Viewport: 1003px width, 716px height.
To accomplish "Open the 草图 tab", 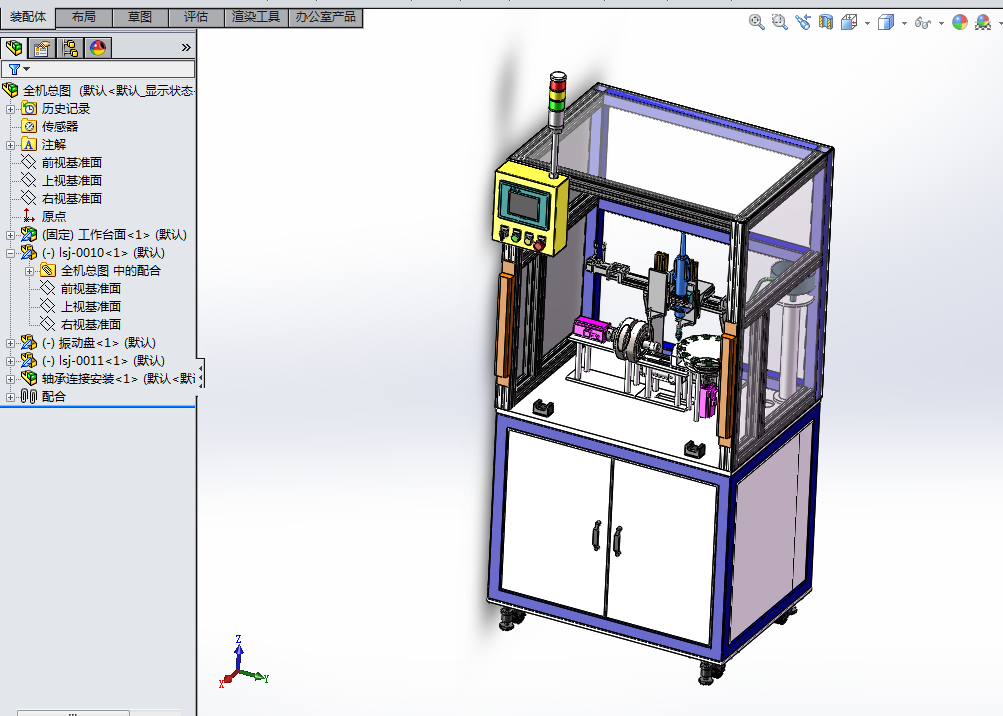I will coord(140,17).
